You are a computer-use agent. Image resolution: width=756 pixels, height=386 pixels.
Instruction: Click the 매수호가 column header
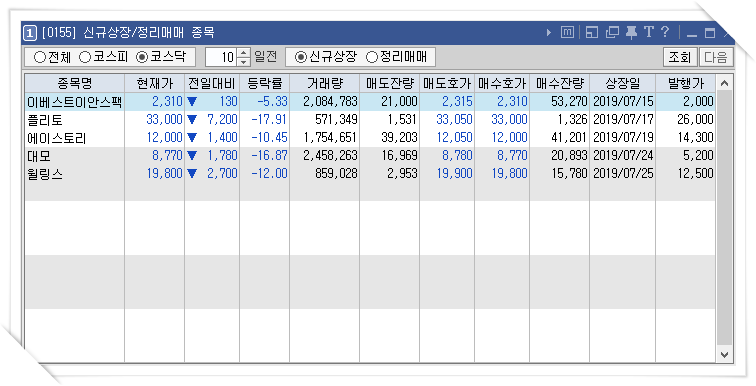[x=502, y=84]
